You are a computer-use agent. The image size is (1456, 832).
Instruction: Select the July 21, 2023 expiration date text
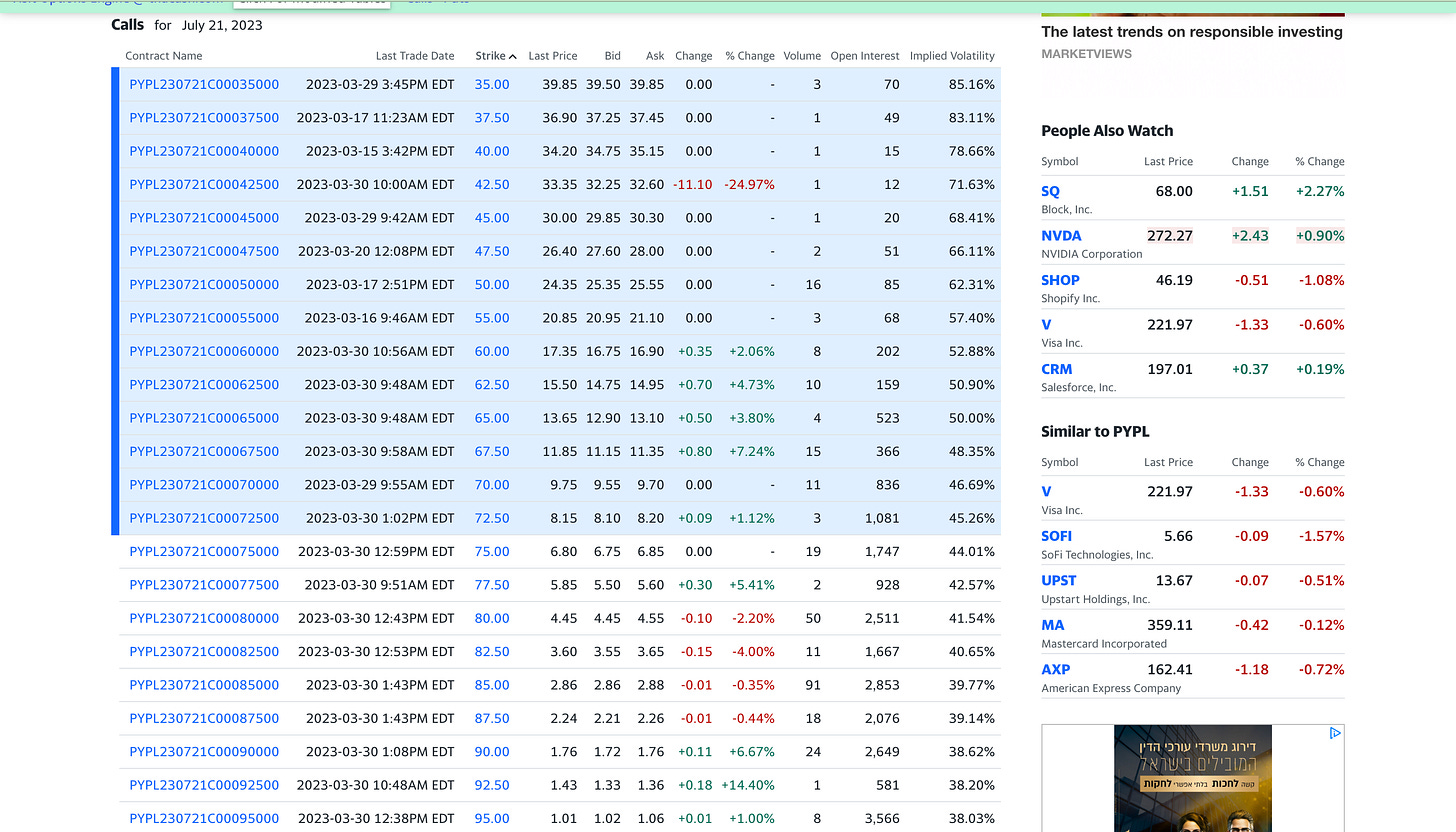coord(222,25)
